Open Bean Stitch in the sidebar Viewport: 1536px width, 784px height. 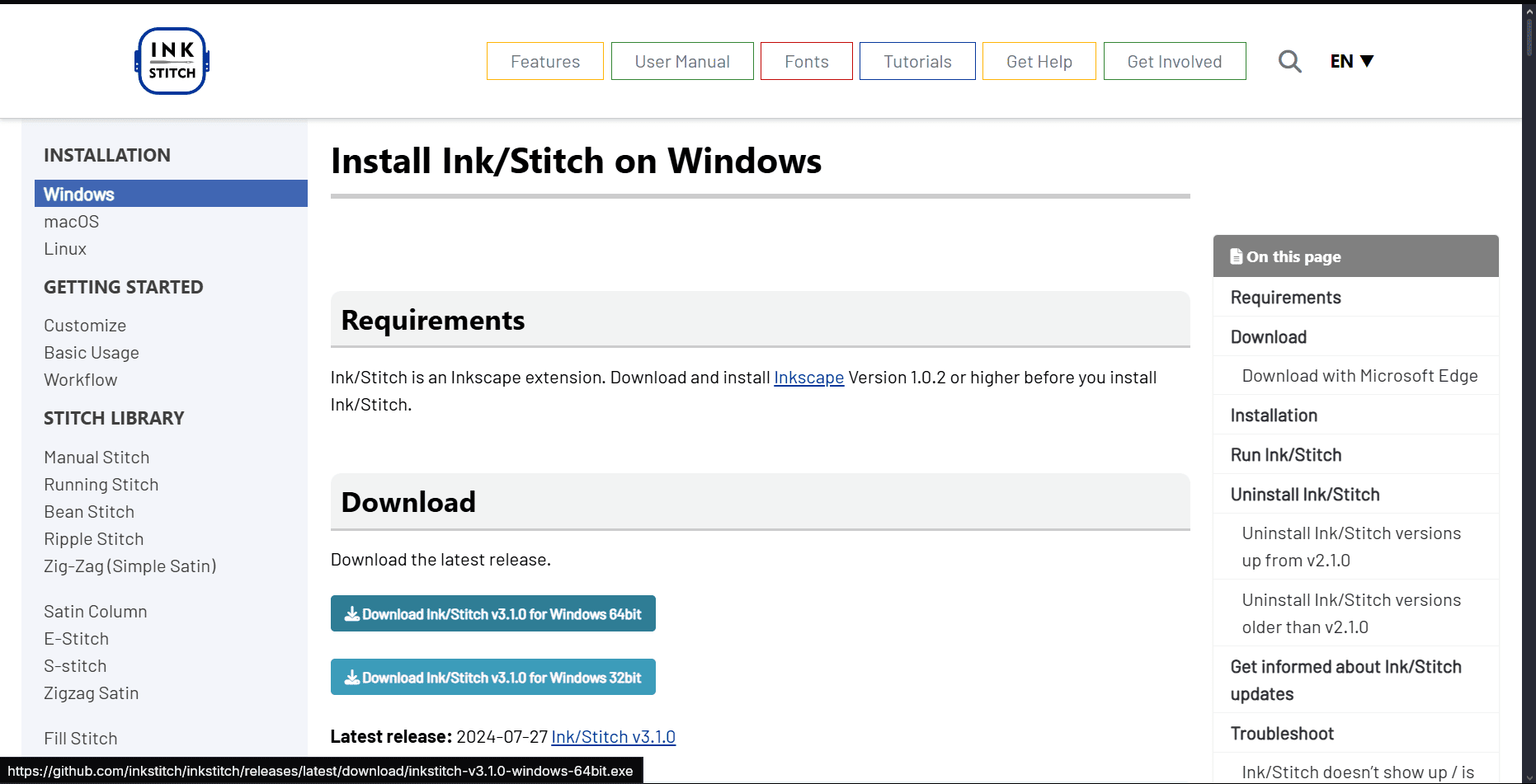pos(89,512)
